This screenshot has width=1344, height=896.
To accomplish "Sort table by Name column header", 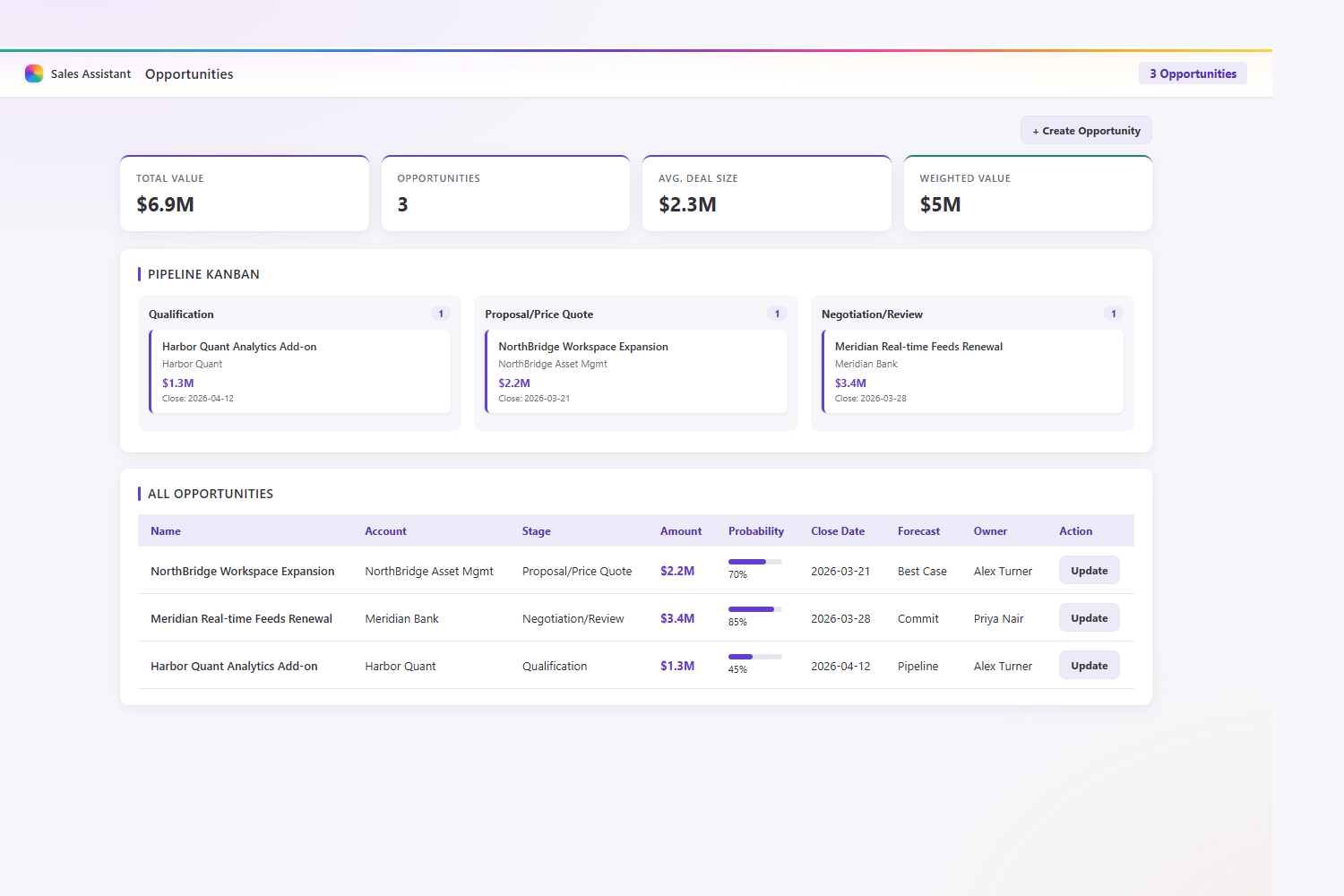I will point(166,531).
